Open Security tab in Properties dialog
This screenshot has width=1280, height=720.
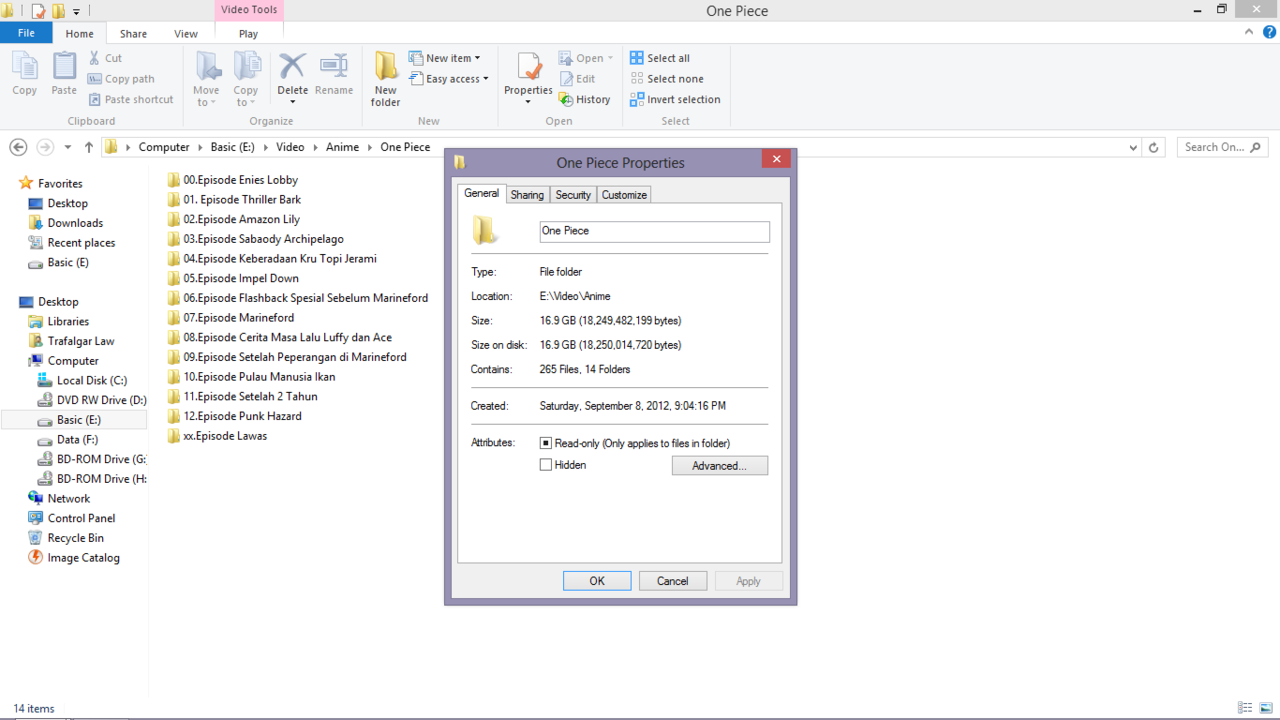(x=573, y=195)
